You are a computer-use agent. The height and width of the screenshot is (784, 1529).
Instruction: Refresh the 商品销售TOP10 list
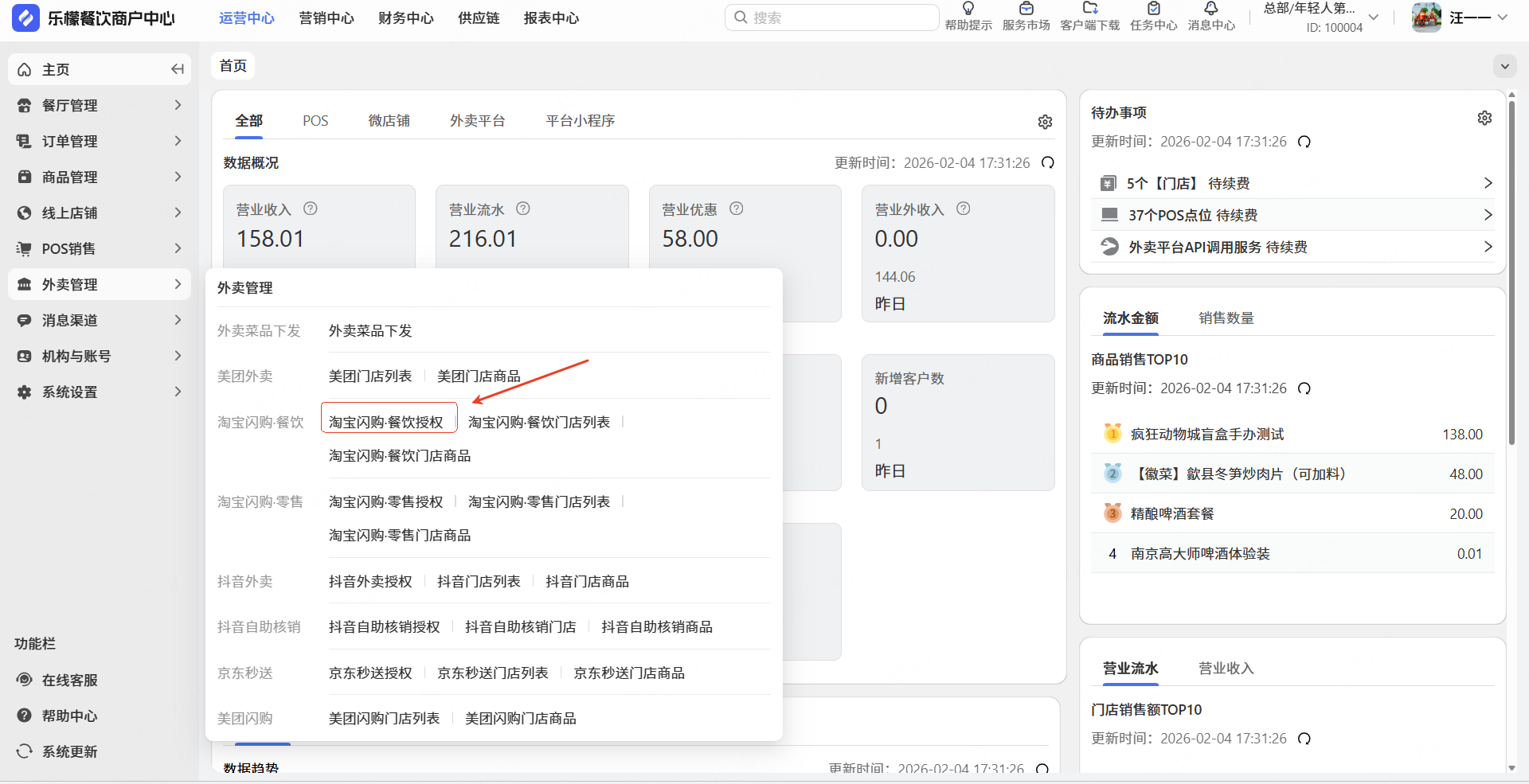point(1304,388)
